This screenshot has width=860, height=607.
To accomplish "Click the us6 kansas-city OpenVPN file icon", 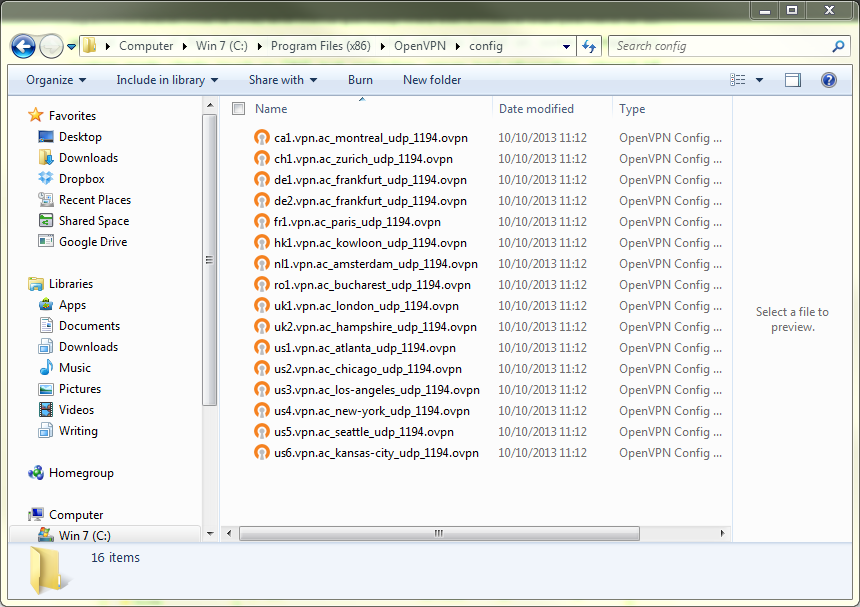I will 262,453.
